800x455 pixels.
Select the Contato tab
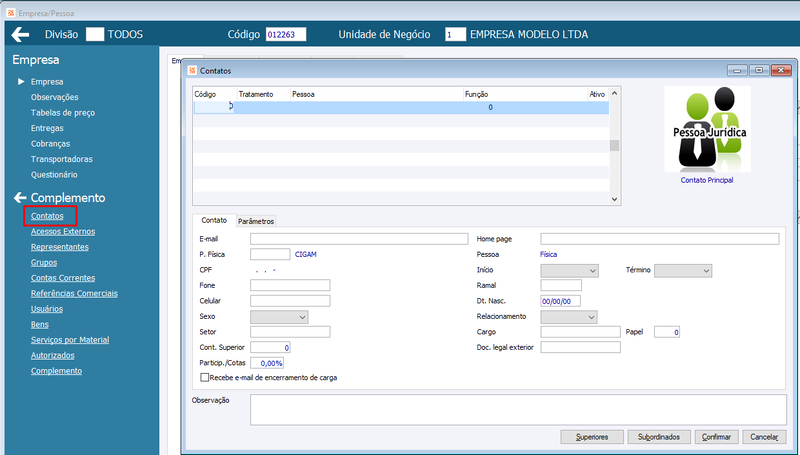(x=214, y=220)
